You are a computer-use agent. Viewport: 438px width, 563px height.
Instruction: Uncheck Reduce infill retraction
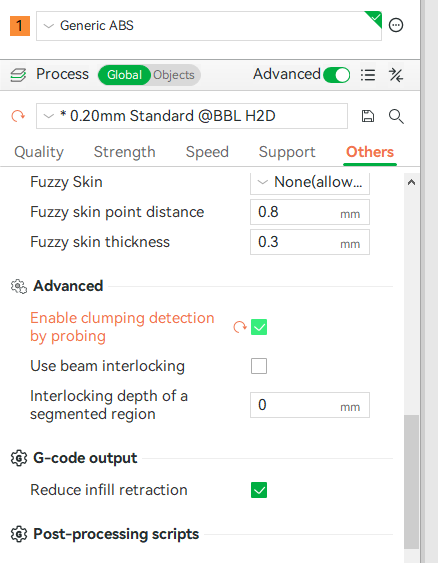click(259, 490)
